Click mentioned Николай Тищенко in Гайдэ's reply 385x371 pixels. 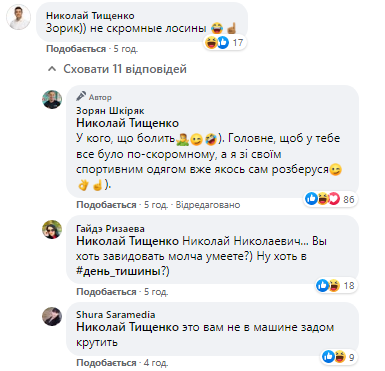(x=128, y=241)
